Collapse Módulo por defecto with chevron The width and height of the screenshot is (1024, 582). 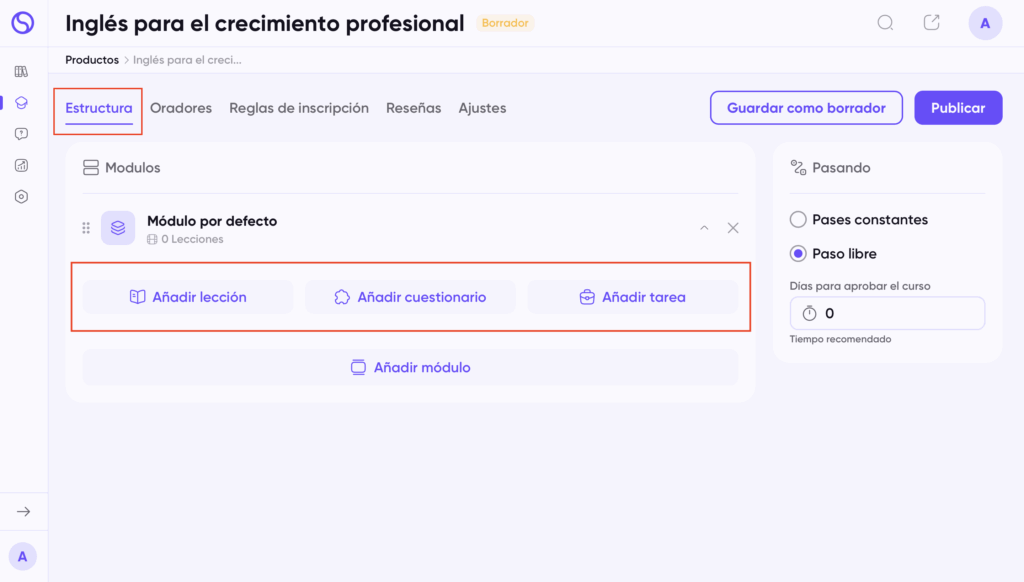pyautogui.click(x=704, y=228)
